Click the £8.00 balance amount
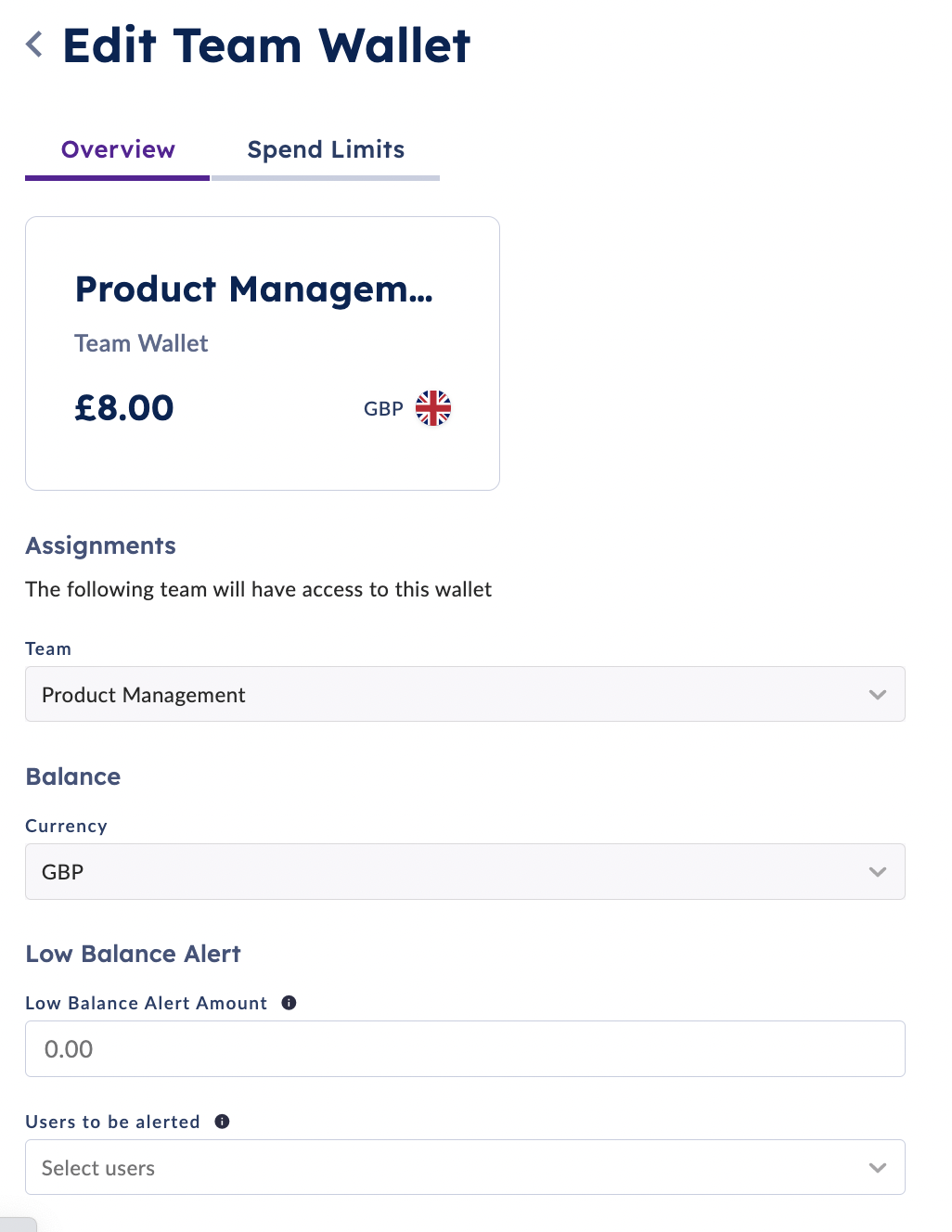 click(x=123, y=407)
